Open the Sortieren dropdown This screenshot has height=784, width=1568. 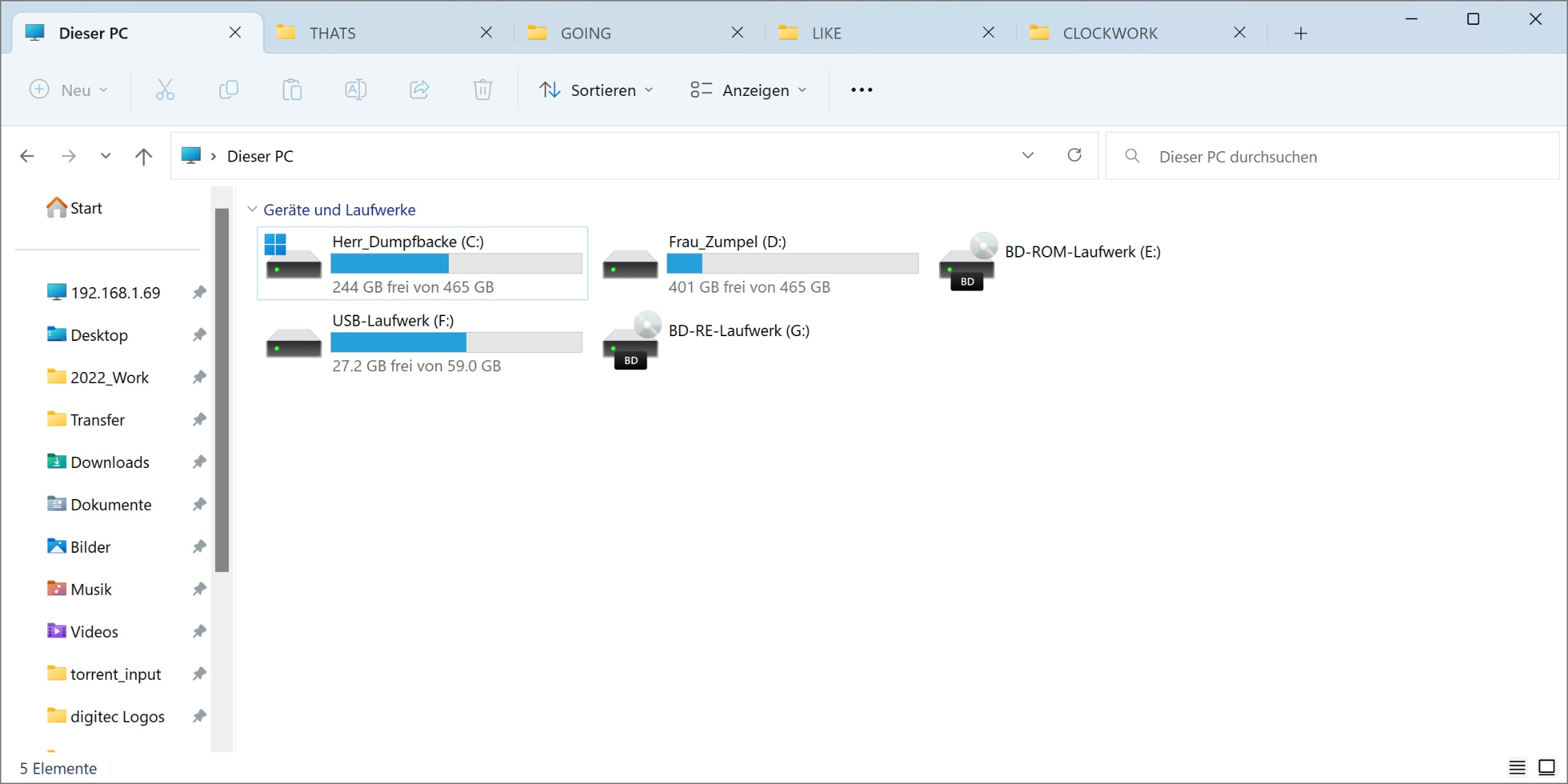pos(596,90)
